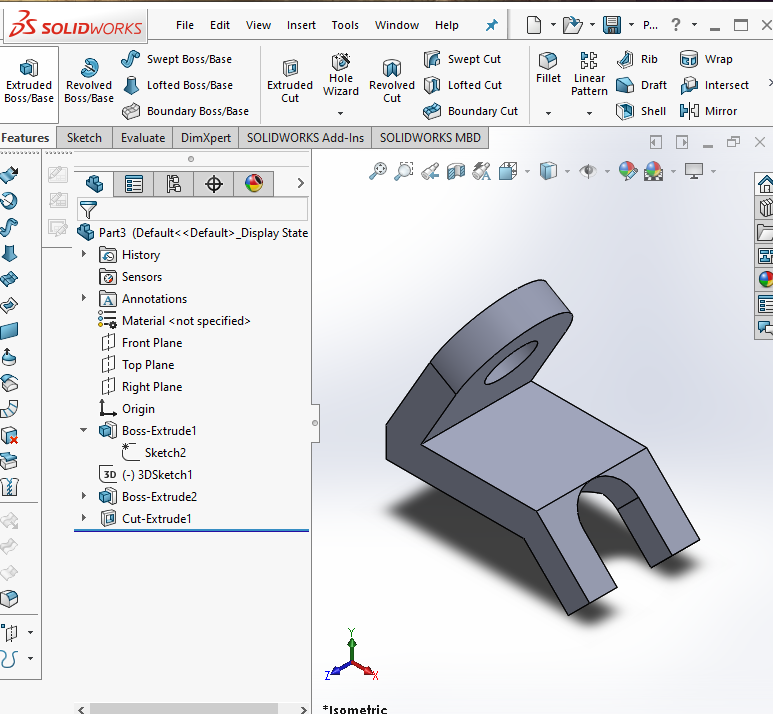The image size is (773, 714).
Task: Click the feature tree filter field
Action: 193,210
